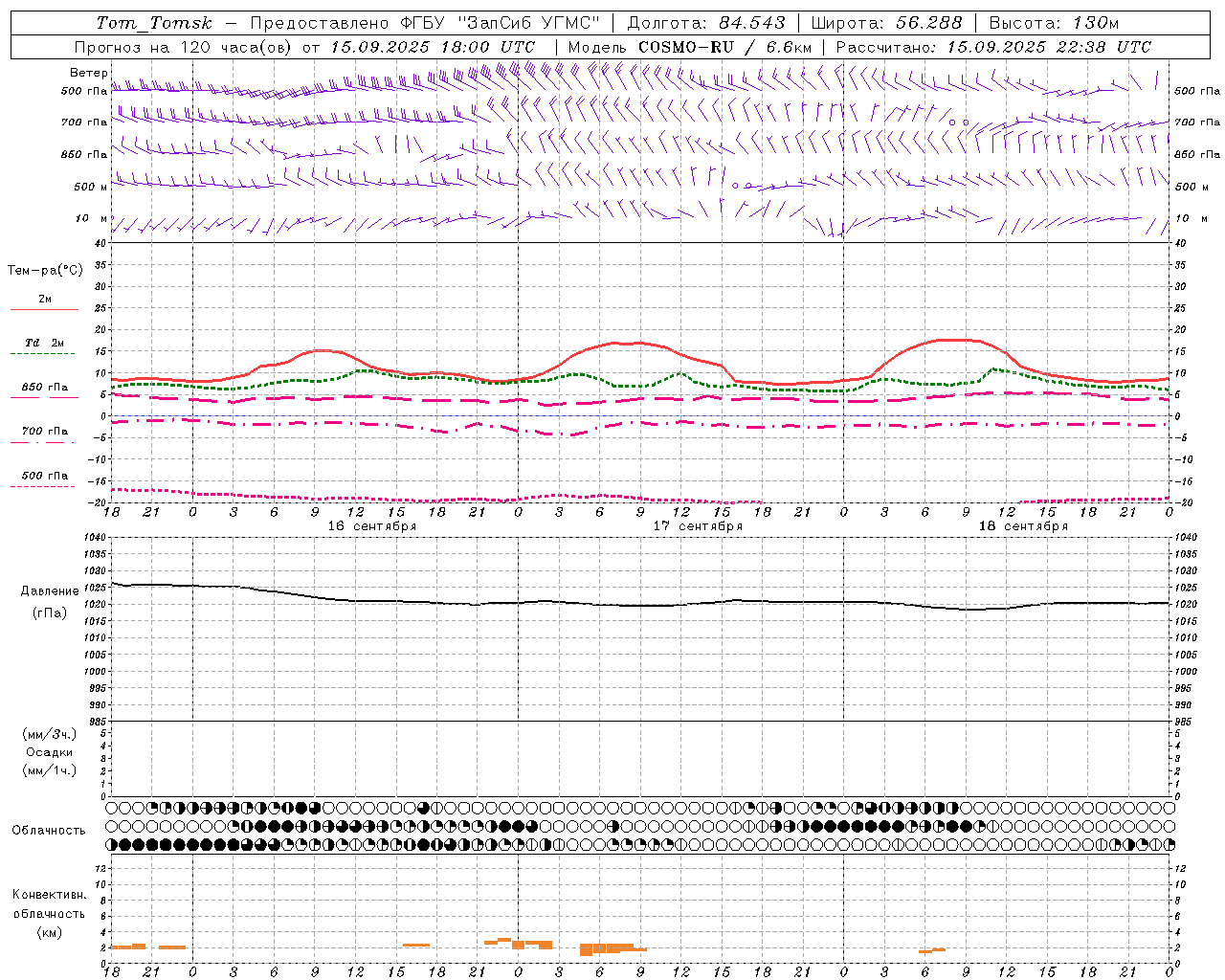
Task: Click the Прогноз на 120 часа(ов) text
Action: pyautogui.click(x=184, y=47)
